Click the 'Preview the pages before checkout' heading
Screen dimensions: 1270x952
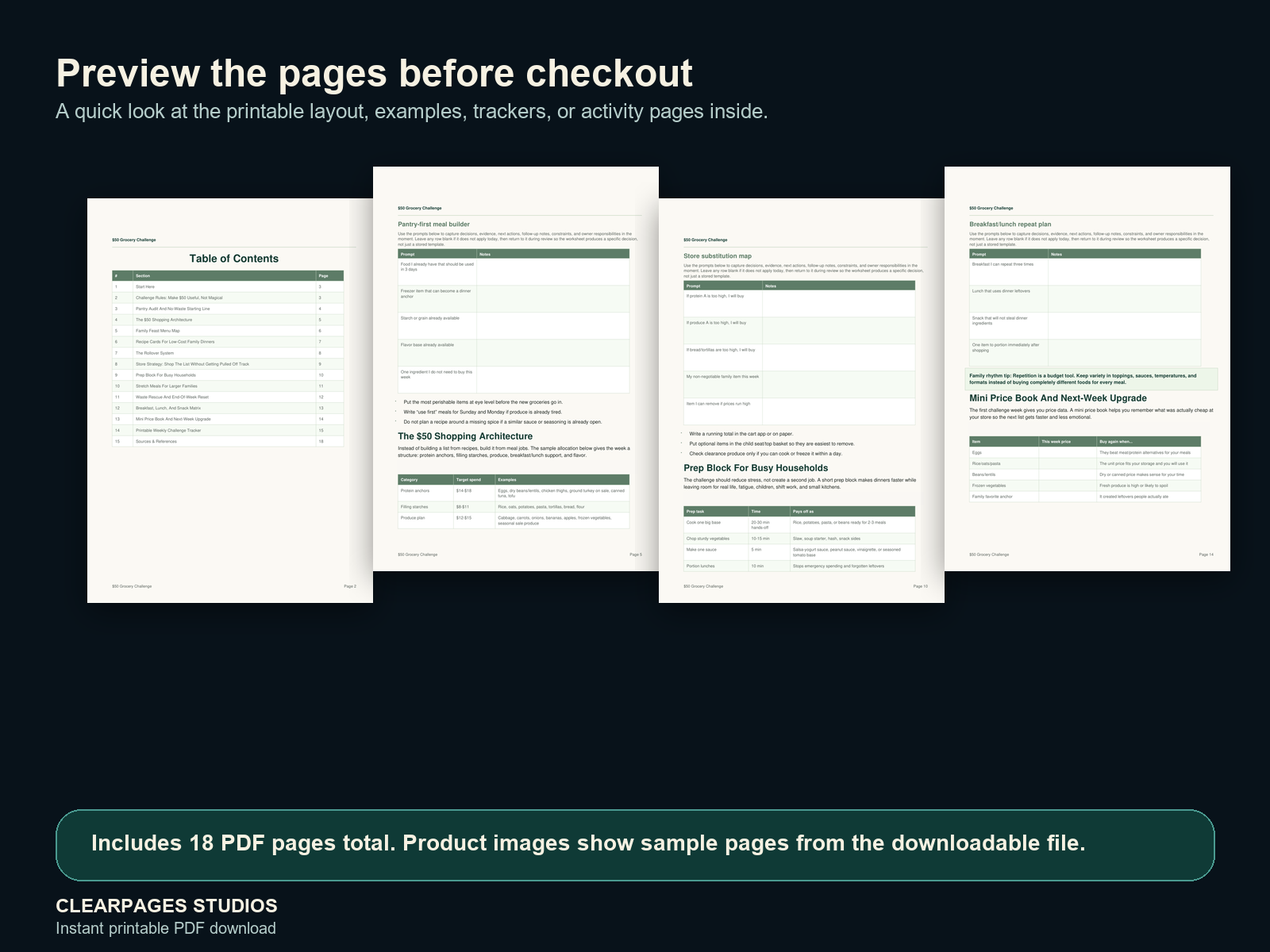[374, 73]
